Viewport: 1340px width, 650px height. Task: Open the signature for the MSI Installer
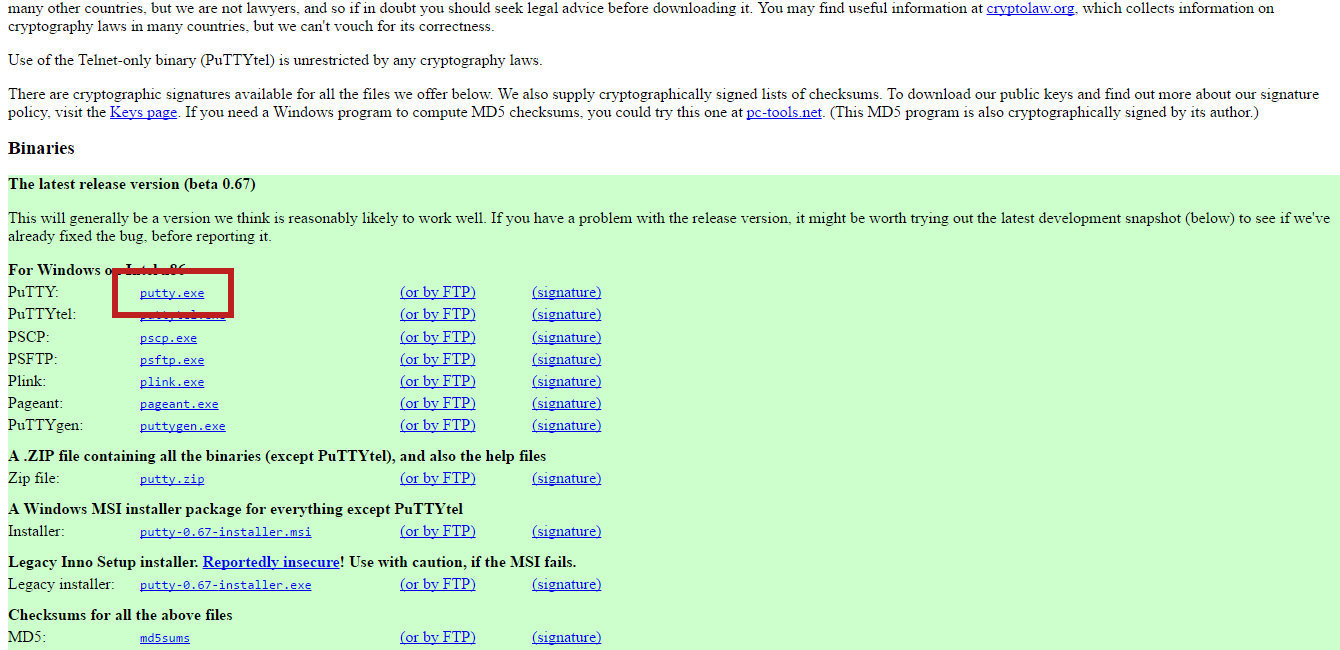click(567, 531)
